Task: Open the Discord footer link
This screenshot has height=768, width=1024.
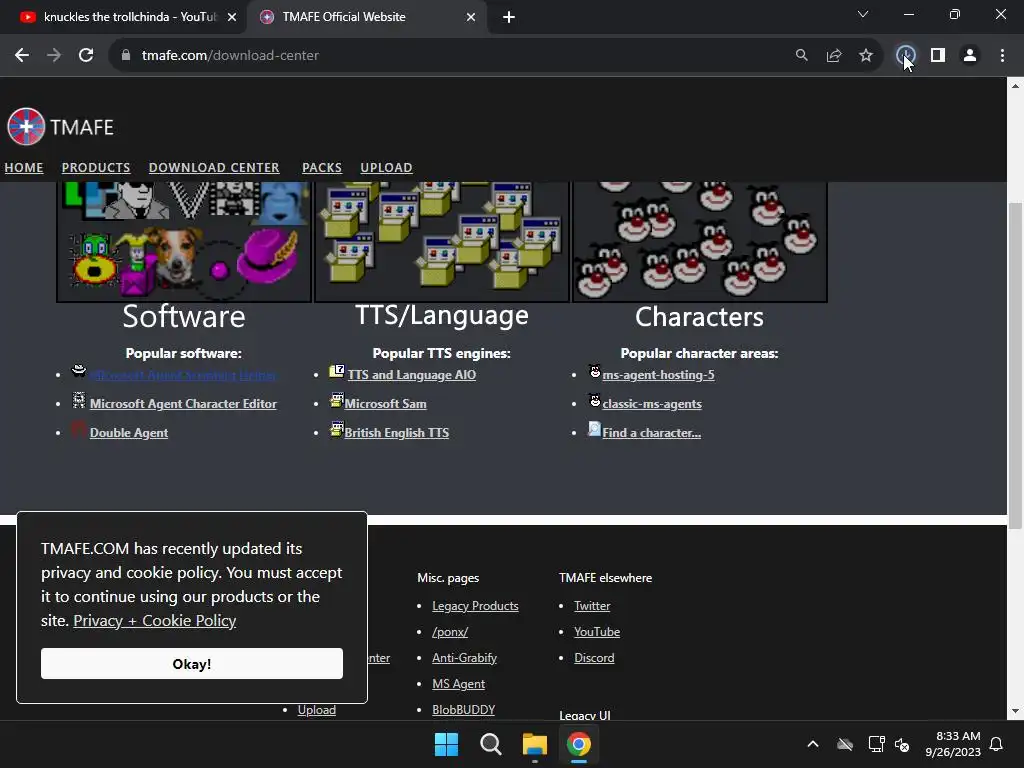Action: coord(594,658)
